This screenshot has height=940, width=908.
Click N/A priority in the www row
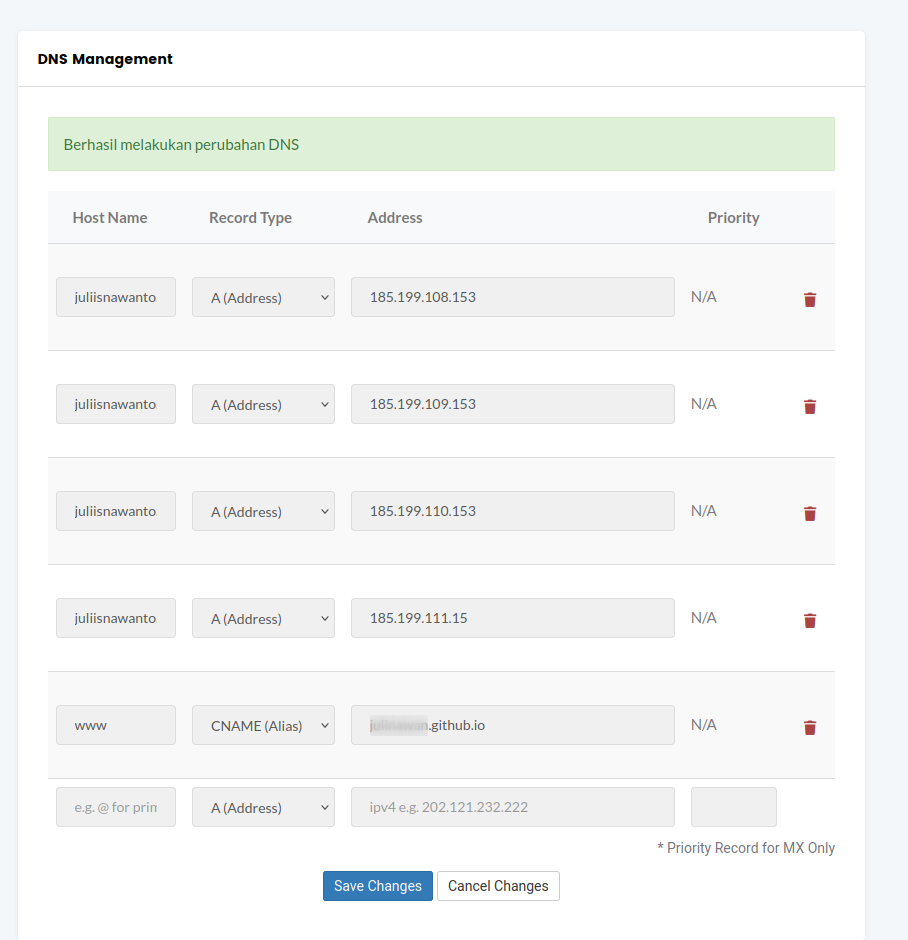(x=704, y=725)
